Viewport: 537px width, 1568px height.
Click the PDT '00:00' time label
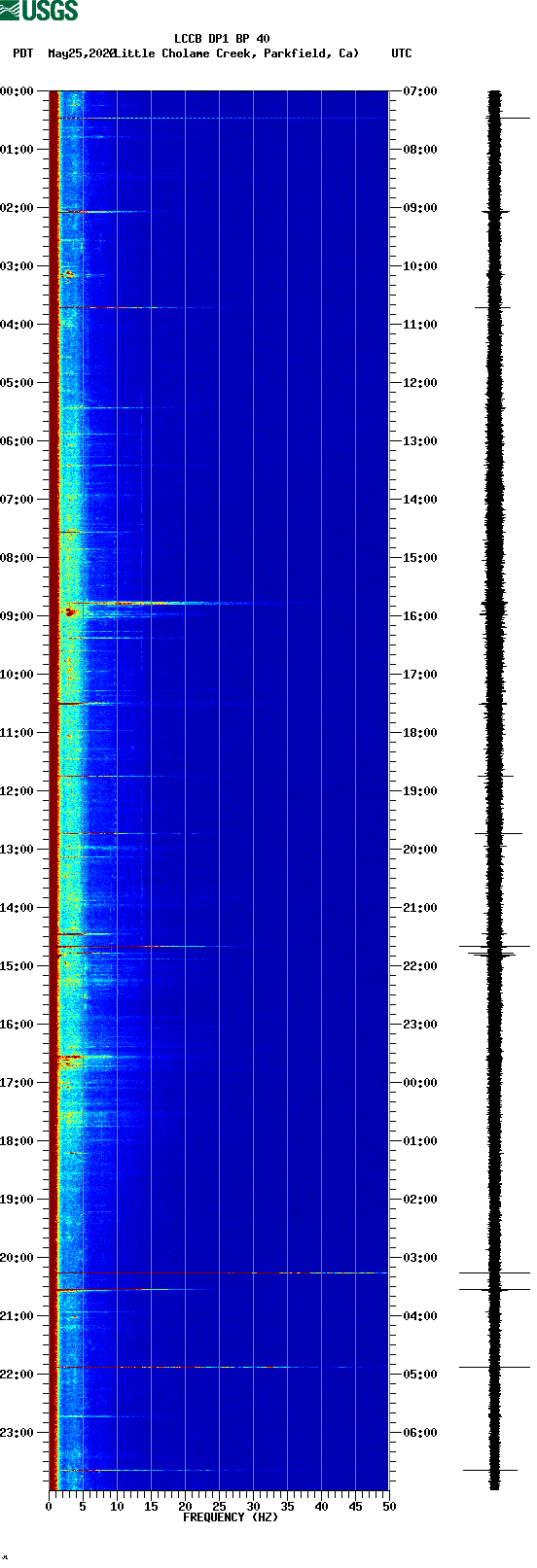click(18, 91)
